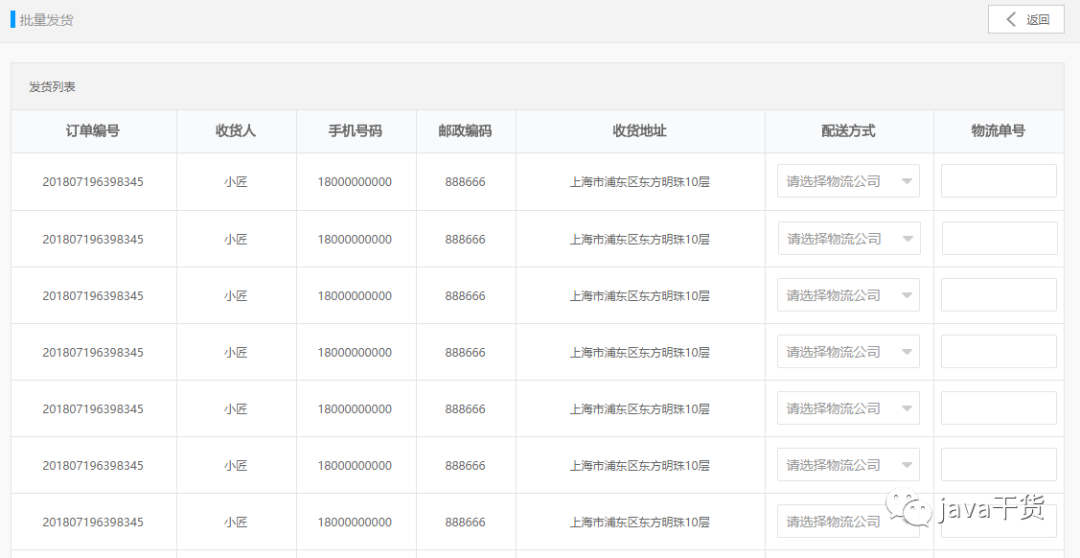
Task: Open the second row's 请选择物流公司 dropdown
Action: 849,238
